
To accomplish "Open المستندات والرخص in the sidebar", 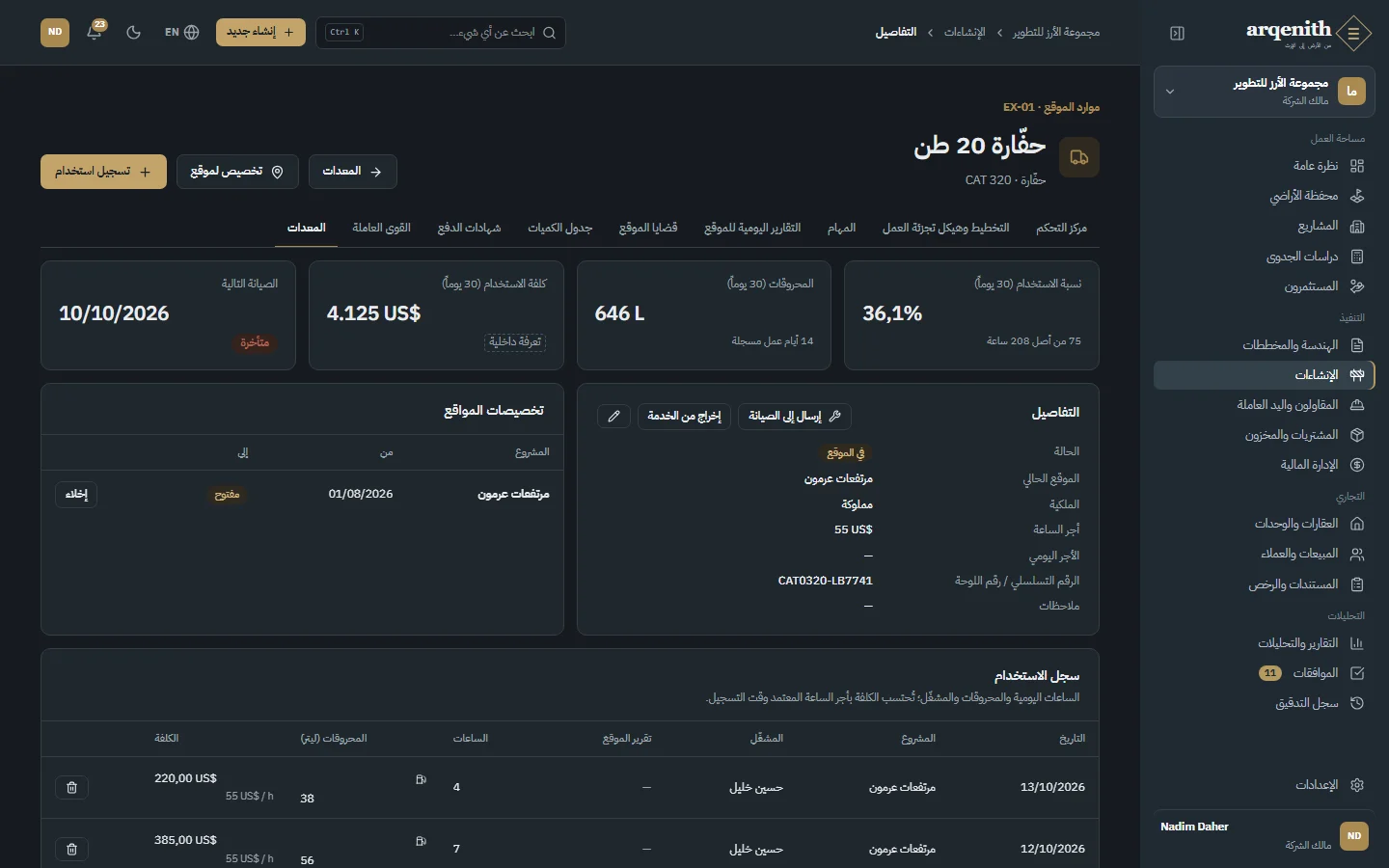I will pos(1264,584).
